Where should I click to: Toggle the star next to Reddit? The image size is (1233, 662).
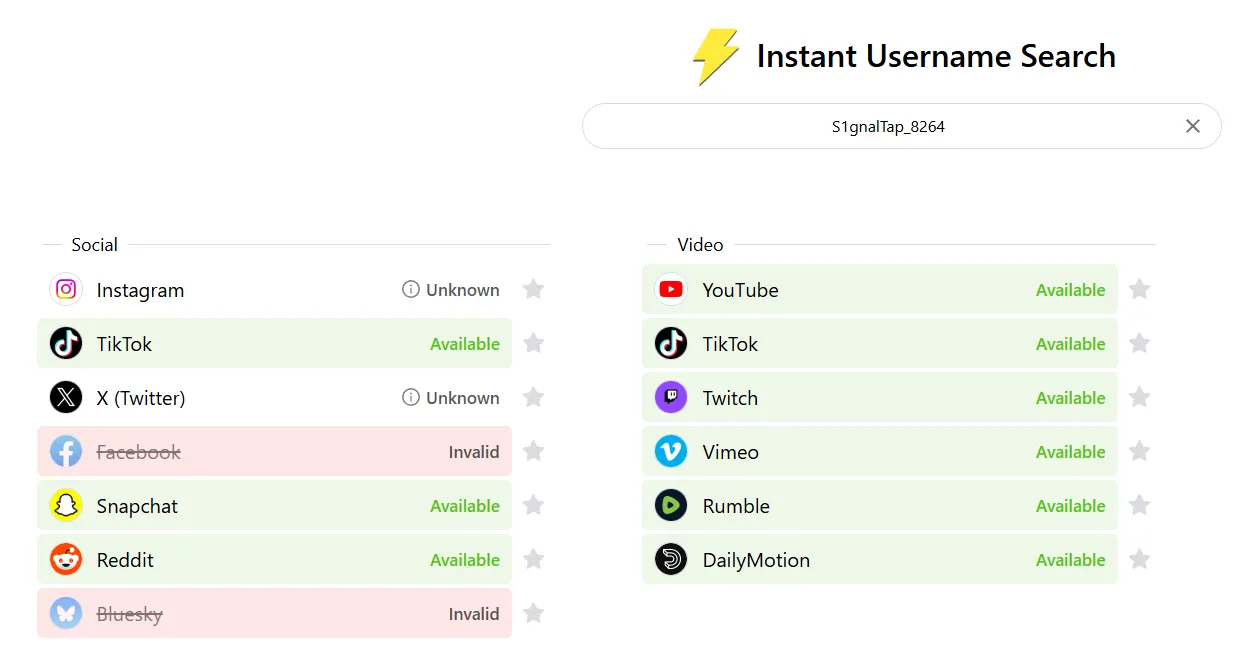click(x=534, y=560)
